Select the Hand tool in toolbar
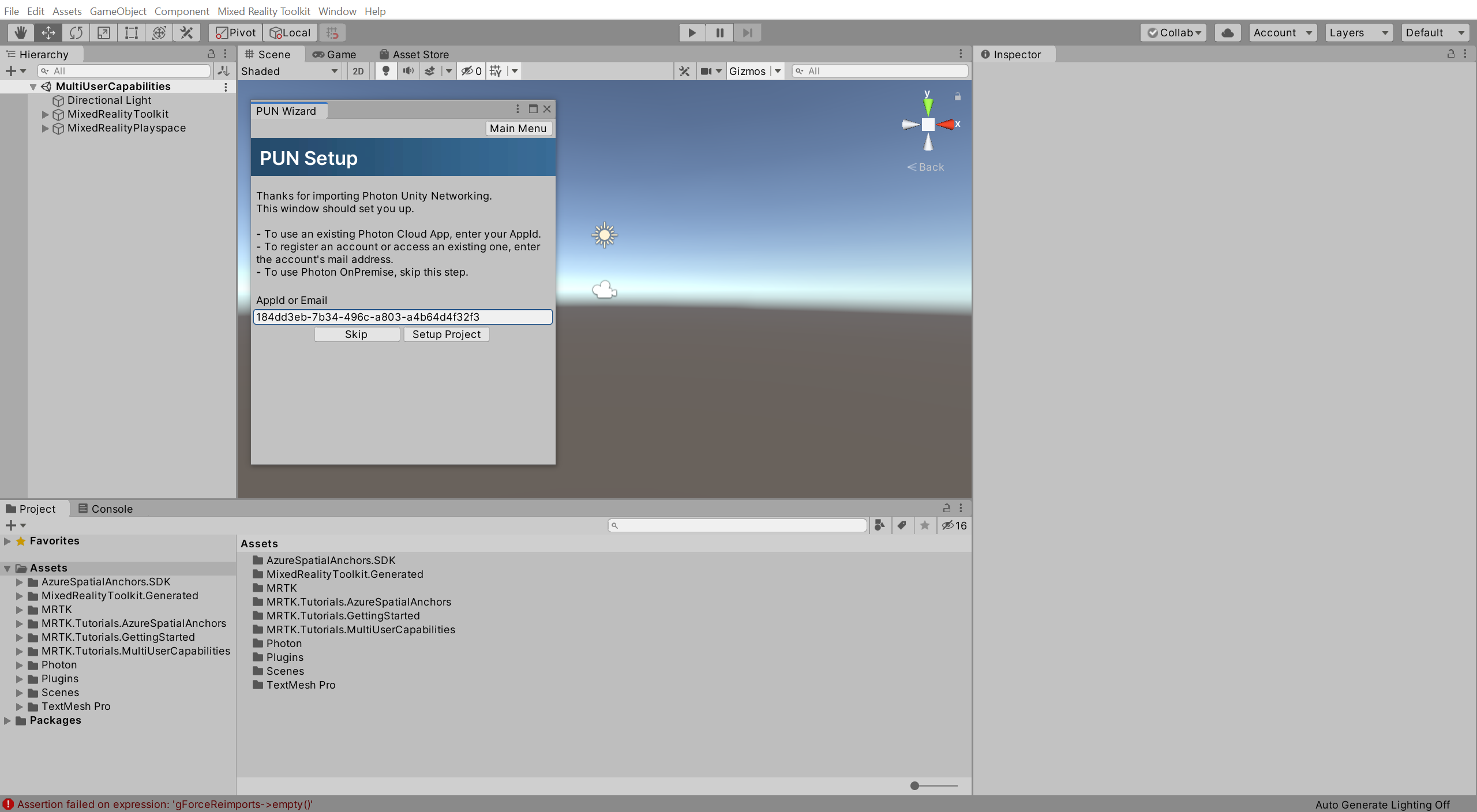The image size is (1477, 812). pos(18,32)
